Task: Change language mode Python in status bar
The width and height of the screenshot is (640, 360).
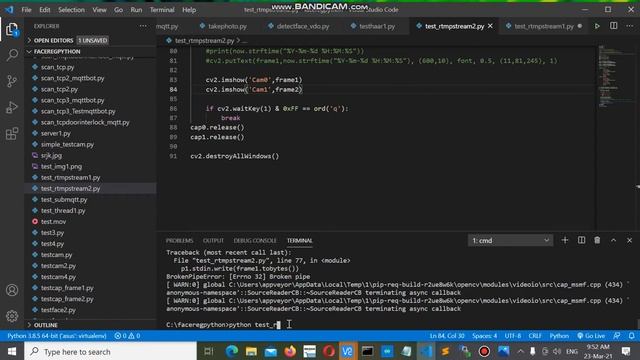Action: point(559,336)
